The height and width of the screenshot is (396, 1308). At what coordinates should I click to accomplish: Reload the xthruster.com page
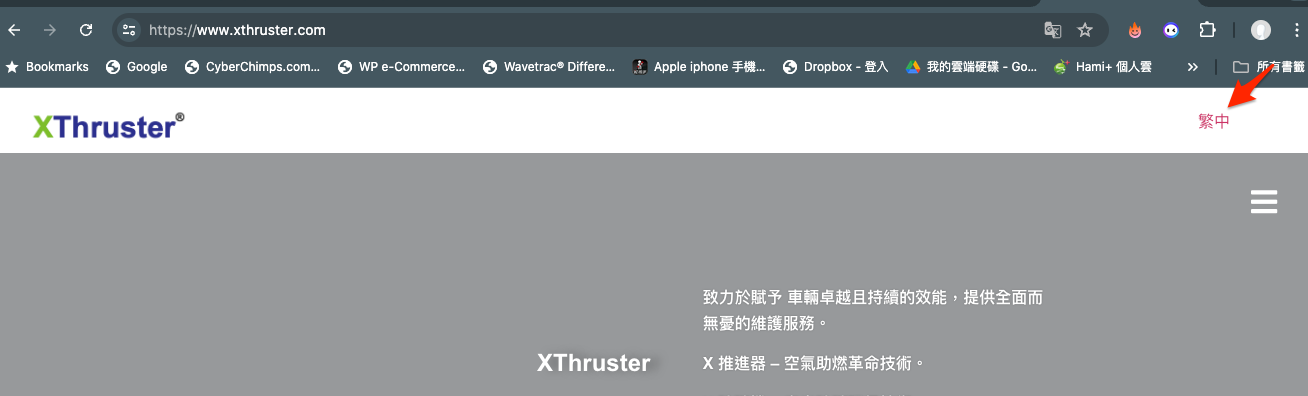(x=86, y=30)
